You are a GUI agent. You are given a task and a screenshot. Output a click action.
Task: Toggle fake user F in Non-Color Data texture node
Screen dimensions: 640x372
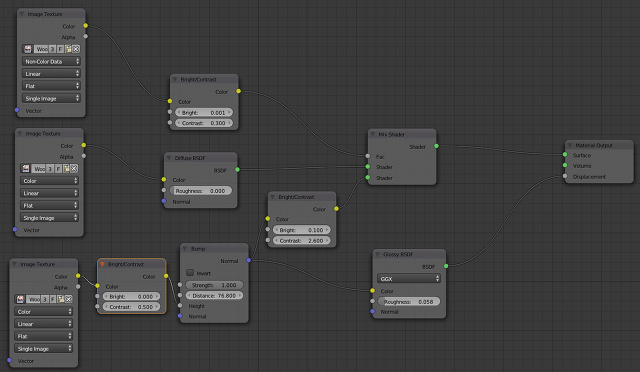[x=60, y=49]
